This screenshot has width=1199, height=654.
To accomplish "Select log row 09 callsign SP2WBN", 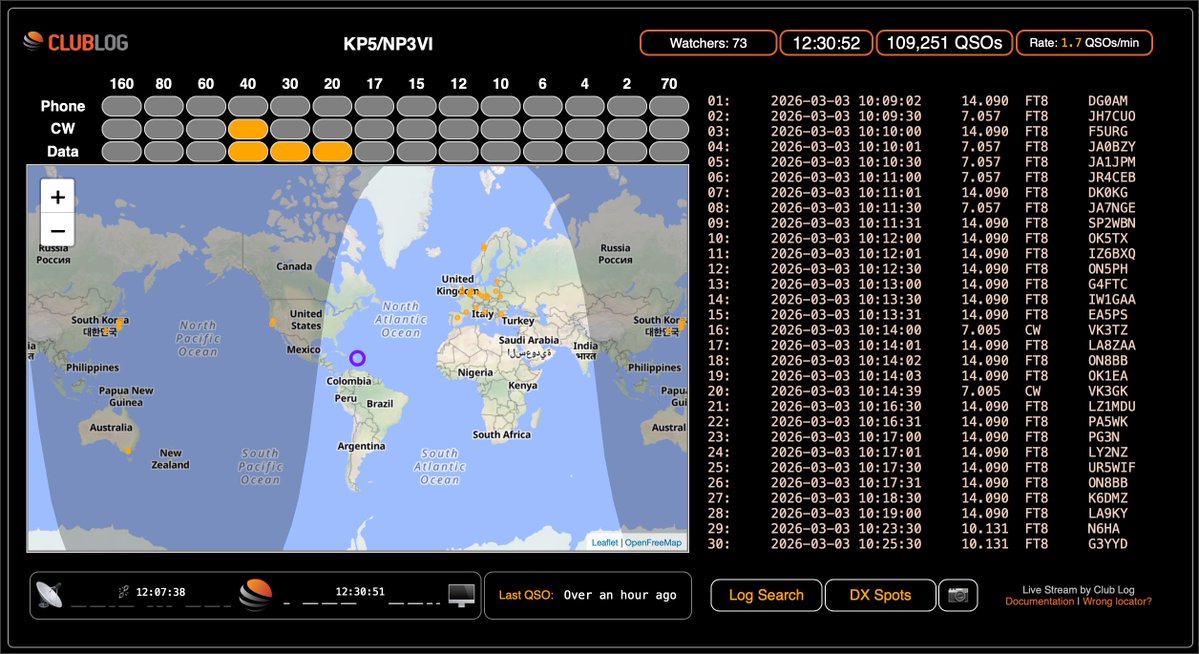I will point(1112,223).
